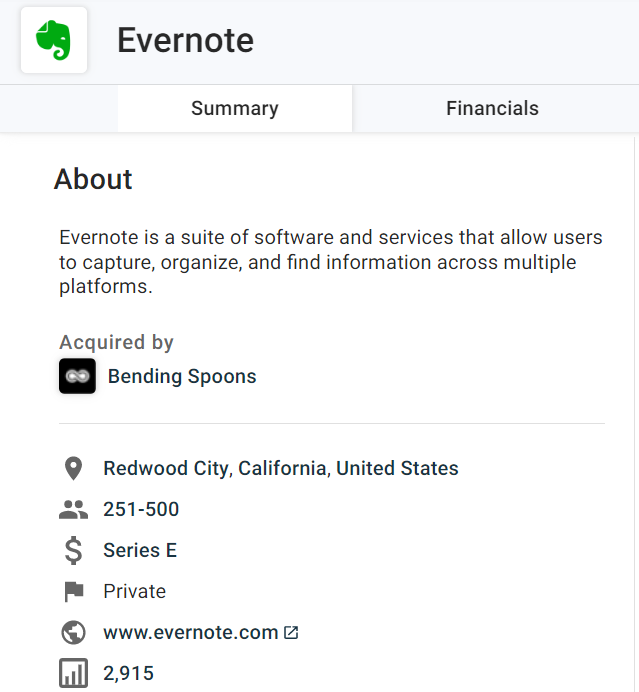Click the 2,915 rank number
The image size is (639, 692).
[129, 673]
